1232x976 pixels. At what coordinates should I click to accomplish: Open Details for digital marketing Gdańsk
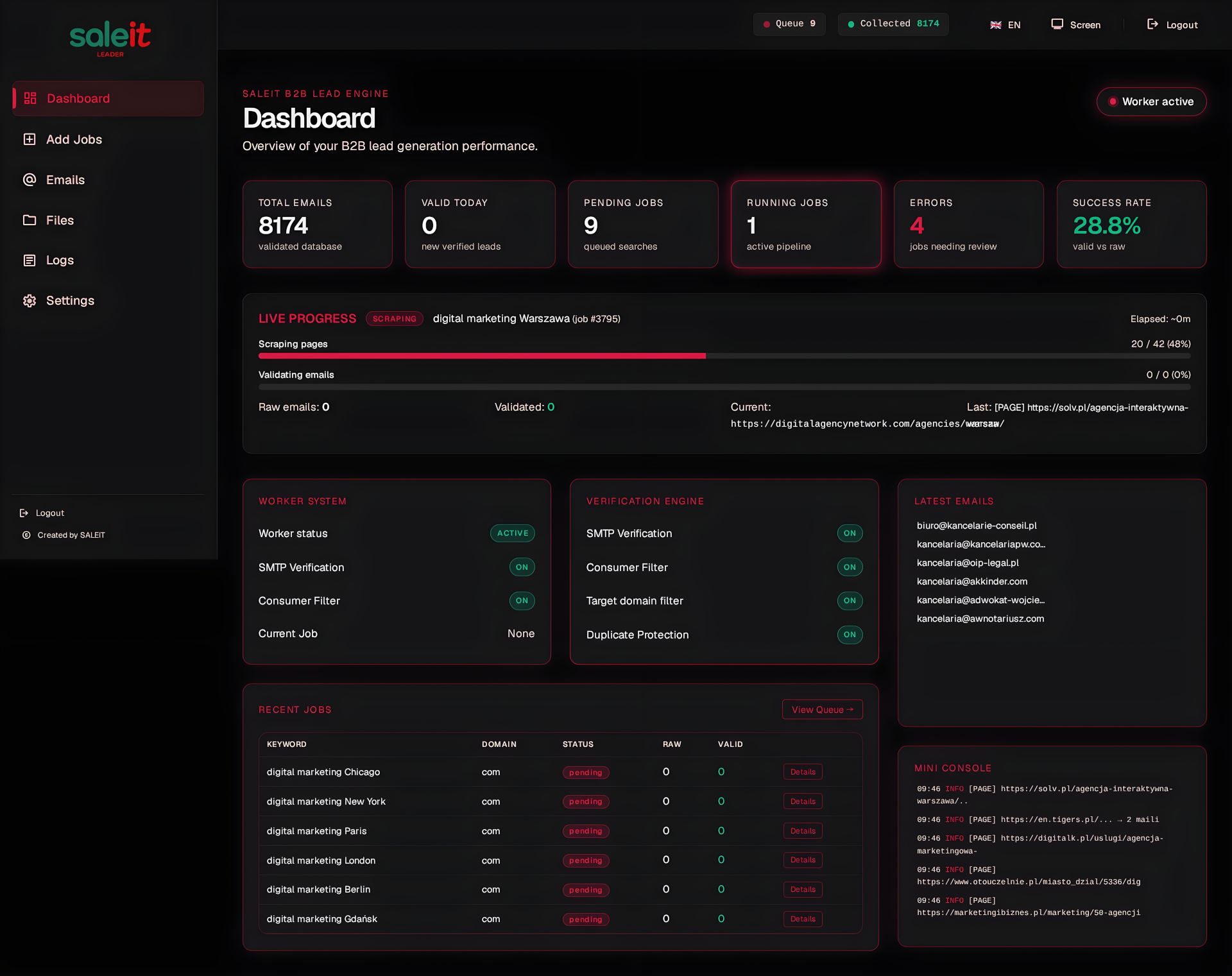pos(803,919)
